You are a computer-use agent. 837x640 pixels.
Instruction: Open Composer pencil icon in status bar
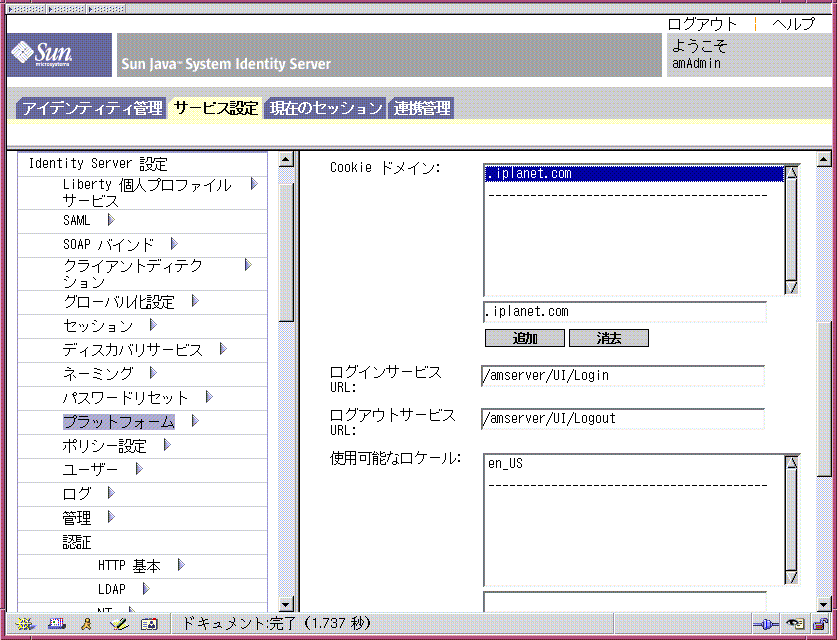click(x=119, y=623)
